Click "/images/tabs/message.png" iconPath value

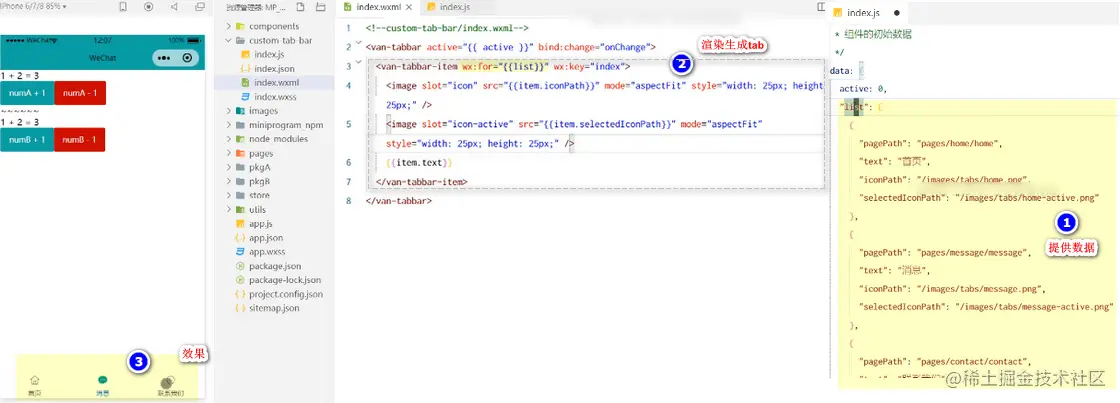point(979,289)
